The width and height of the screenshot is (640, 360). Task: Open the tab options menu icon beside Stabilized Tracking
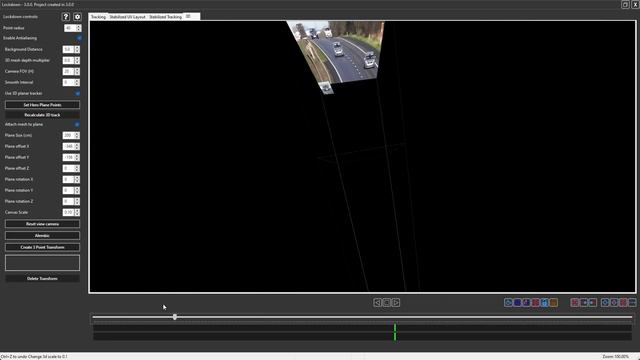click(188, 16)
